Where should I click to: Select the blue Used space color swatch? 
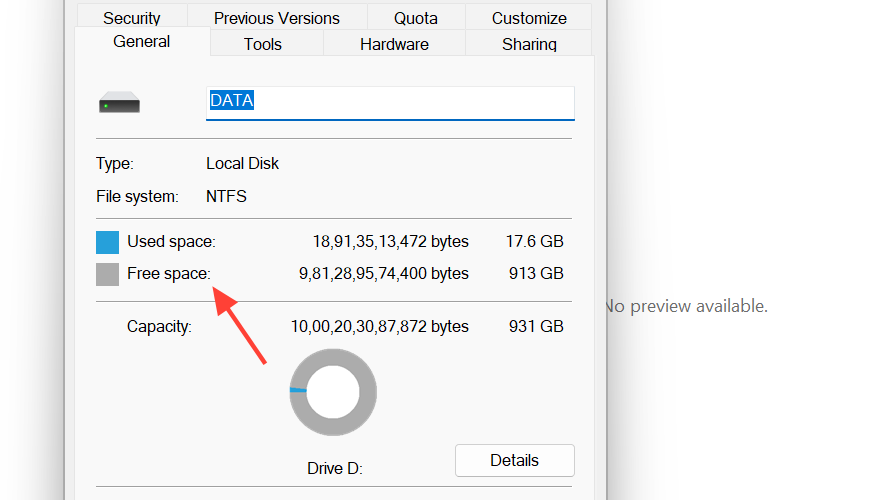coord(107,242)
